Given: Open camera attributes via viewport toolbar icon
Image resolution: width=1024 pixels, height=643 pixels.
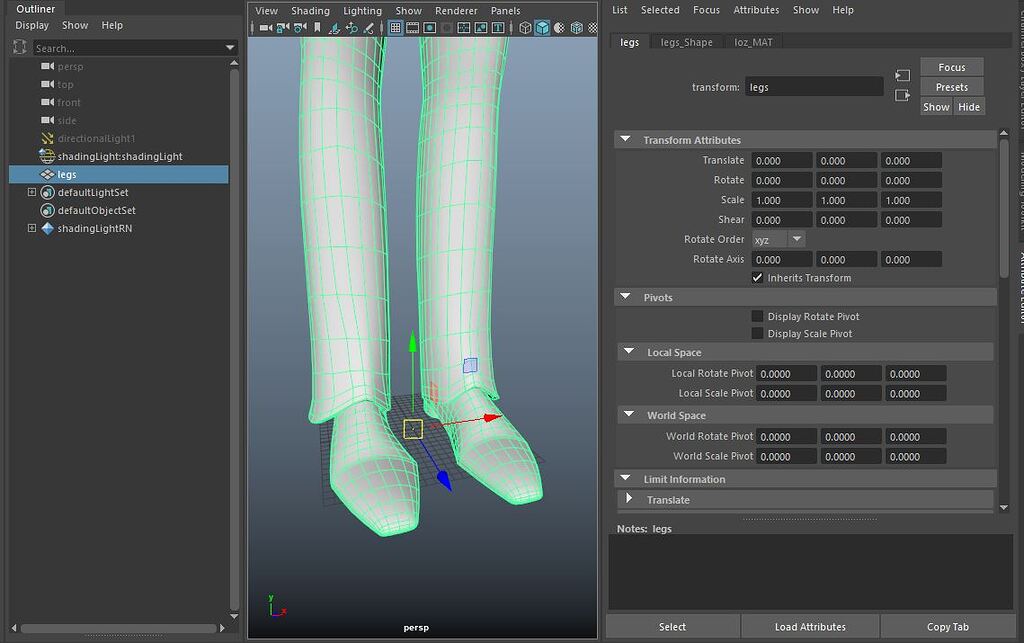Looking at the screenshot, I should (298, 28).
